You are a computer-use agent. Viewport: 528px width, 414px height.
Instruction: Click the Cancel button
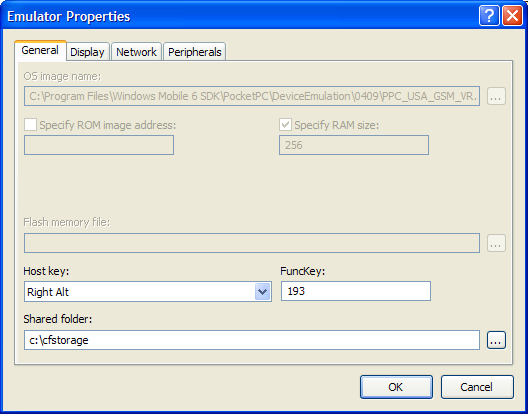pos(477,387)
